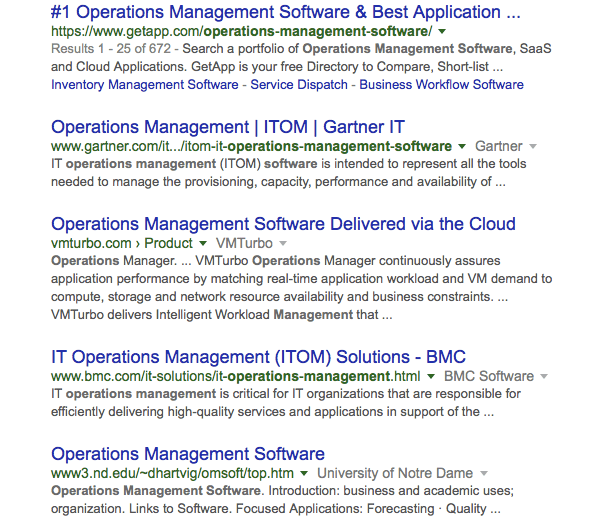Open Operations Management Software Delivered via Cloud

tap(283, 224)
